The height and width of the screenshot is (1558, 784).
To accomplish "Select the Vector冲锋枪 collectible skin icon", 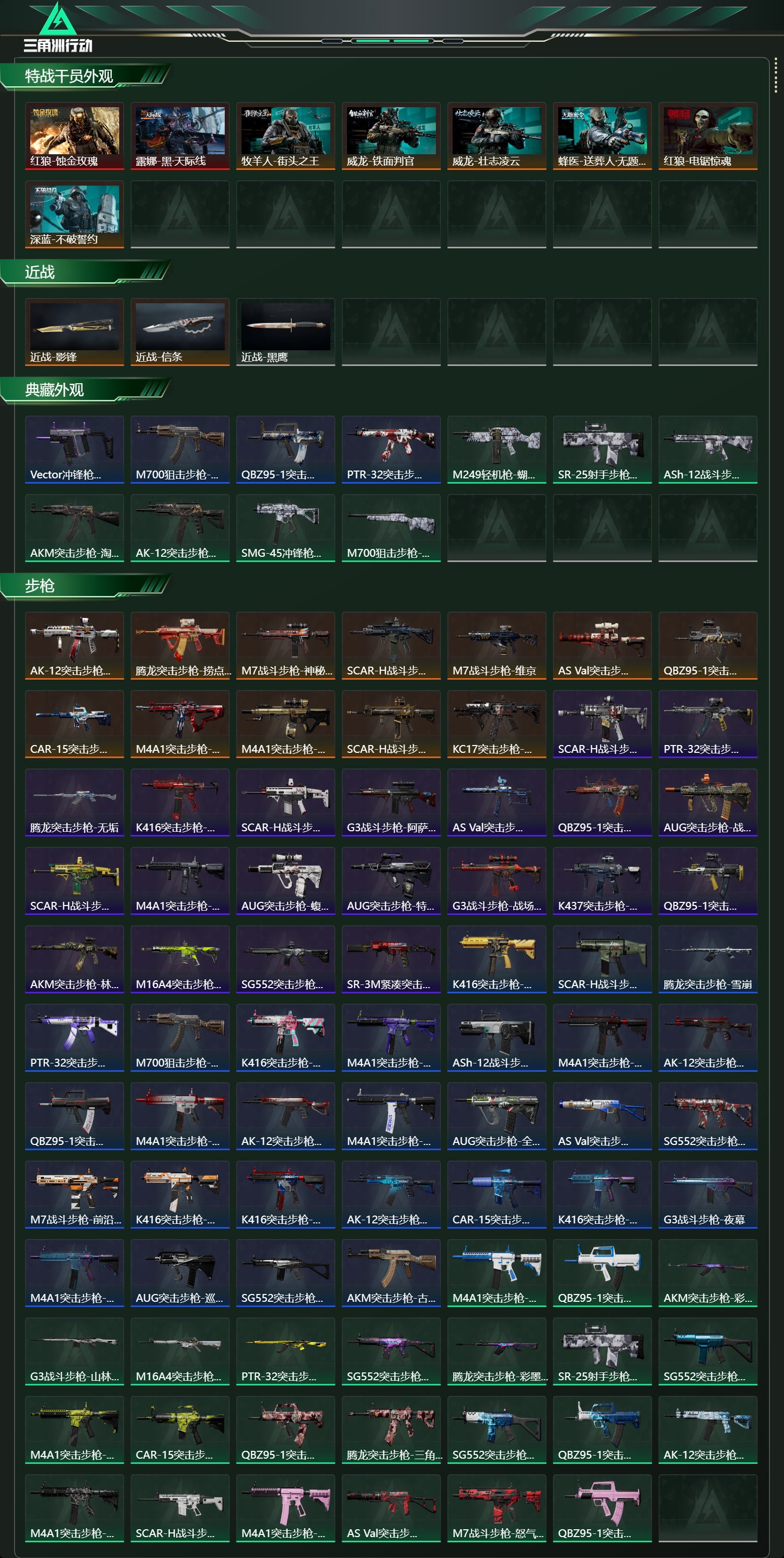I will pyautogui.click(x=74, y=450).
